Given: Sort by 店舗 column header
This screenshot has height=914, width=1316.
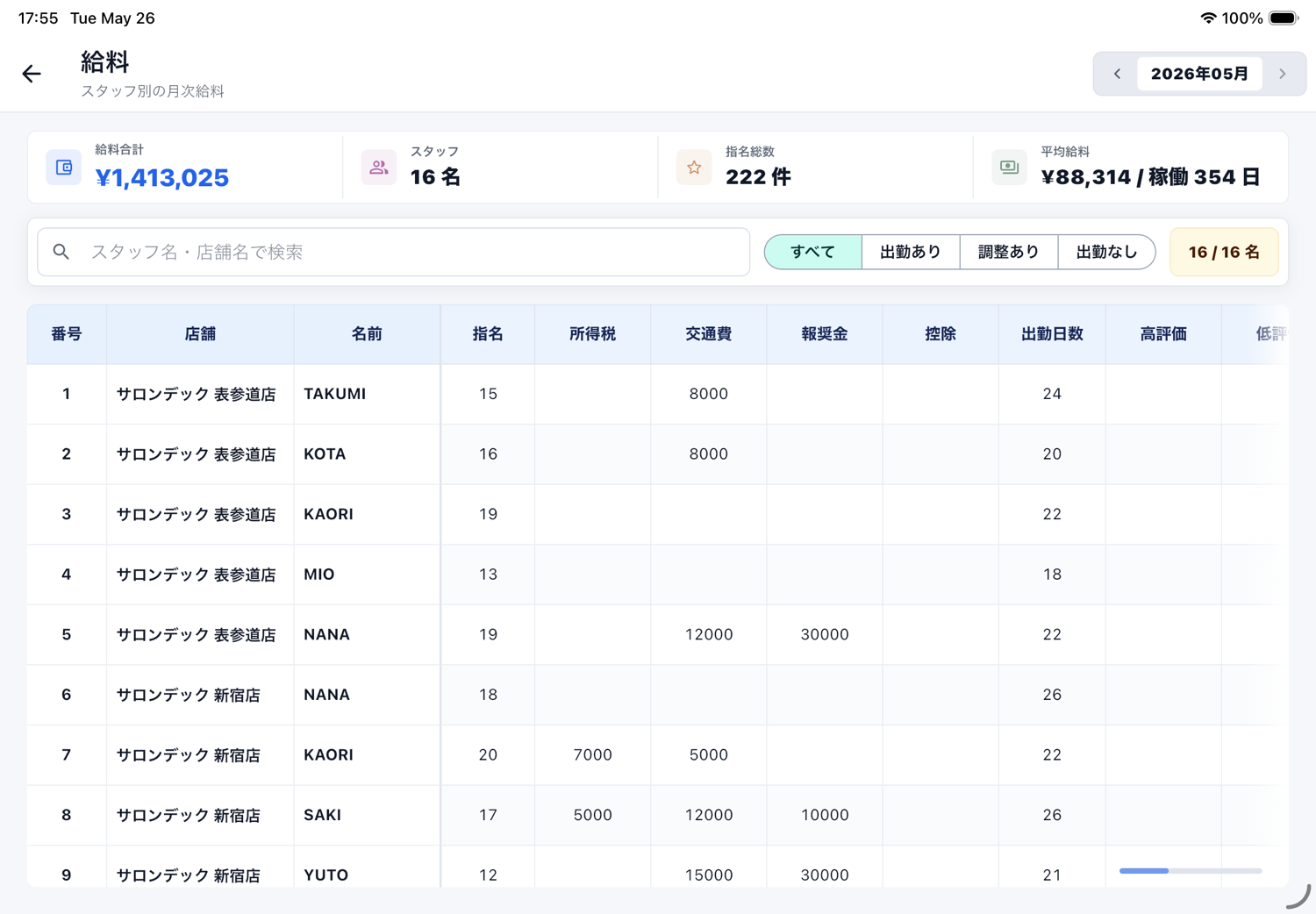Looking at the screenshot, I should (x=200, y=334).
